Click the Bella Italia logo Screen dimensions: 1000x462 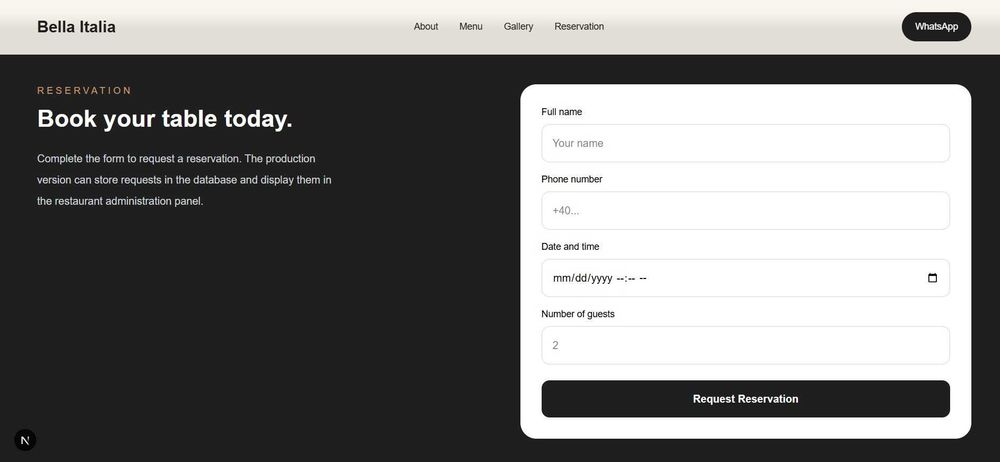tap(77, 27)
